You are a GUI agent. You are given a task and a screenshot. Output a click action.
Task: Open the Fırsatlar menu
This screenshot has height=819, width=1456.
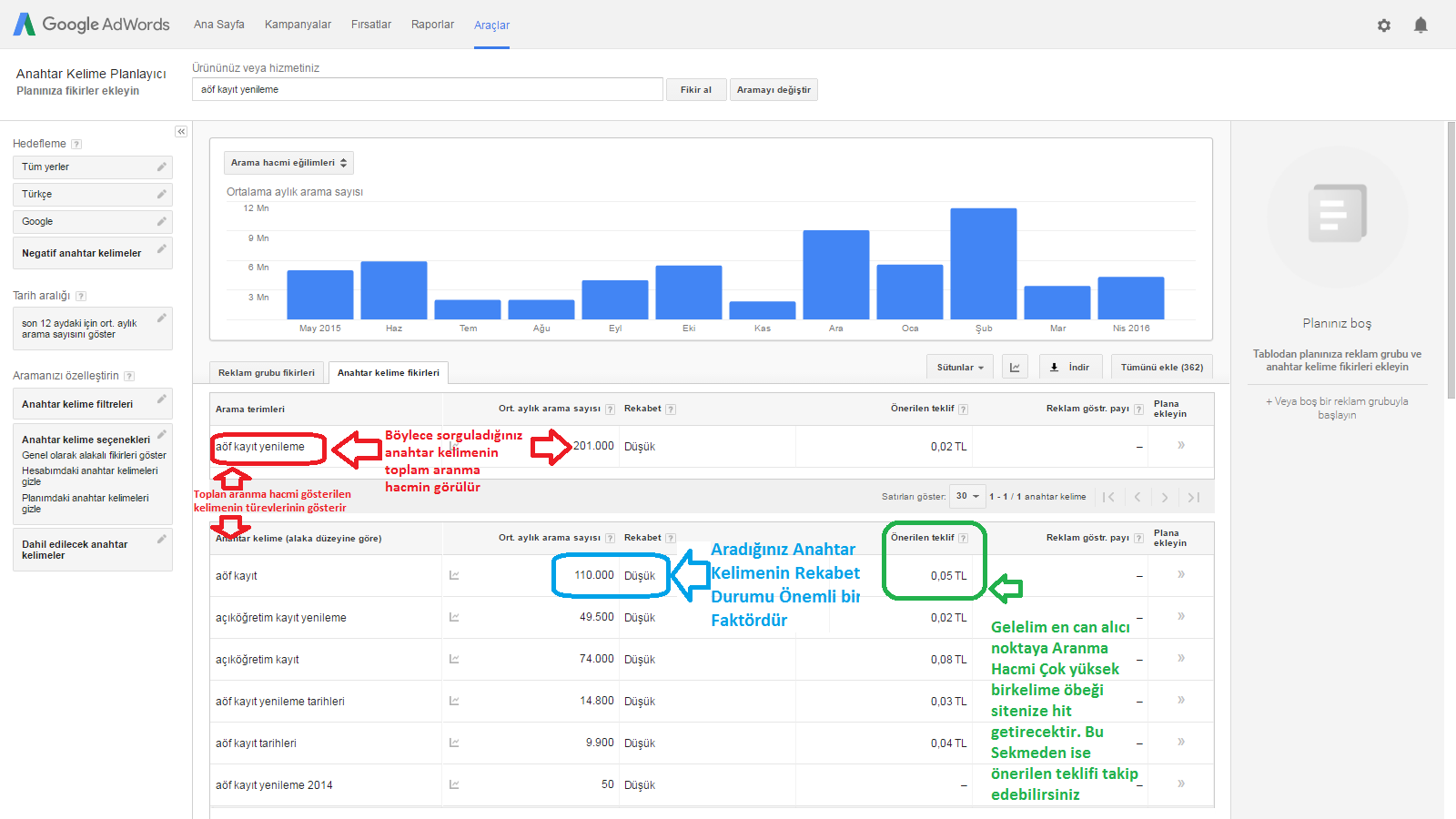click(x=371, y=25)
